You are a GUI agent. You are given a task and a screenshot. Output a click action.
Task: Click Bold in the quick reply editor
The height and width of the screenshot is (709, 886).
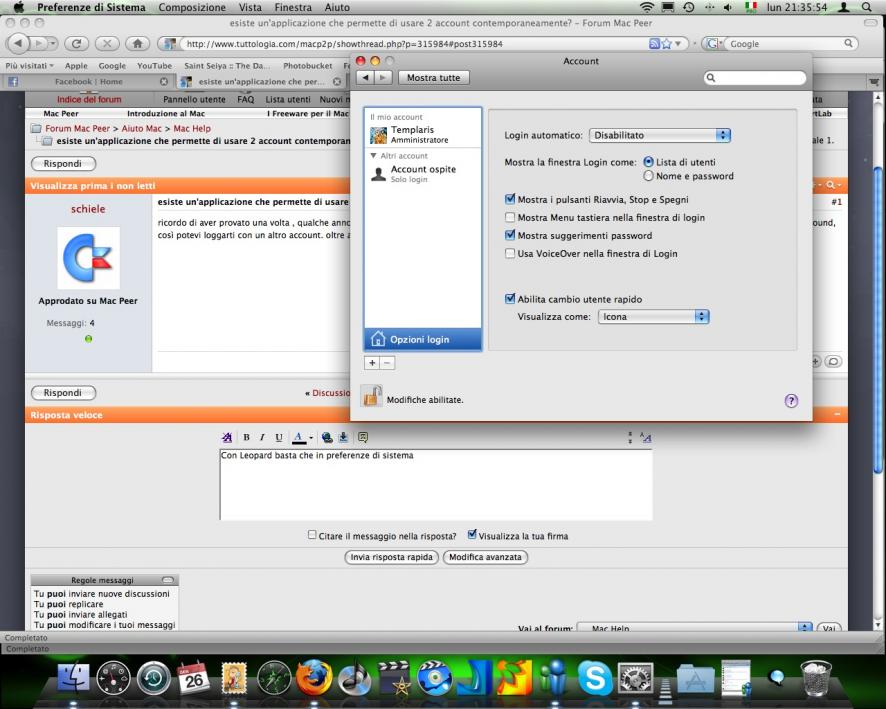click(246, 437)
